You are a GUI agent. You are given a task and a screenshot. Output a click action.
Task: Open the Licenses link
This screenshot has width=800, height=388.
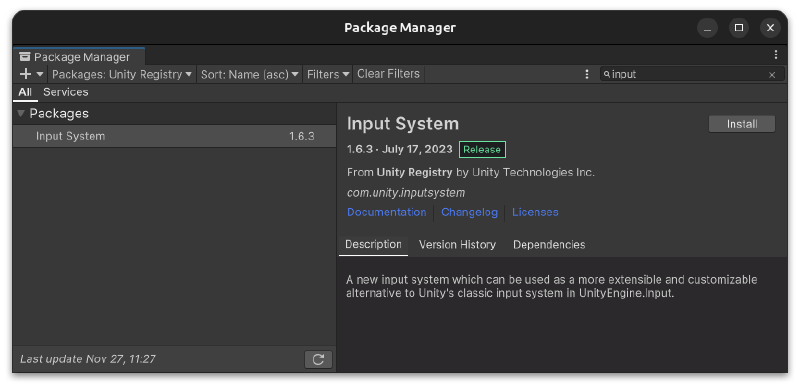[535, 212]
